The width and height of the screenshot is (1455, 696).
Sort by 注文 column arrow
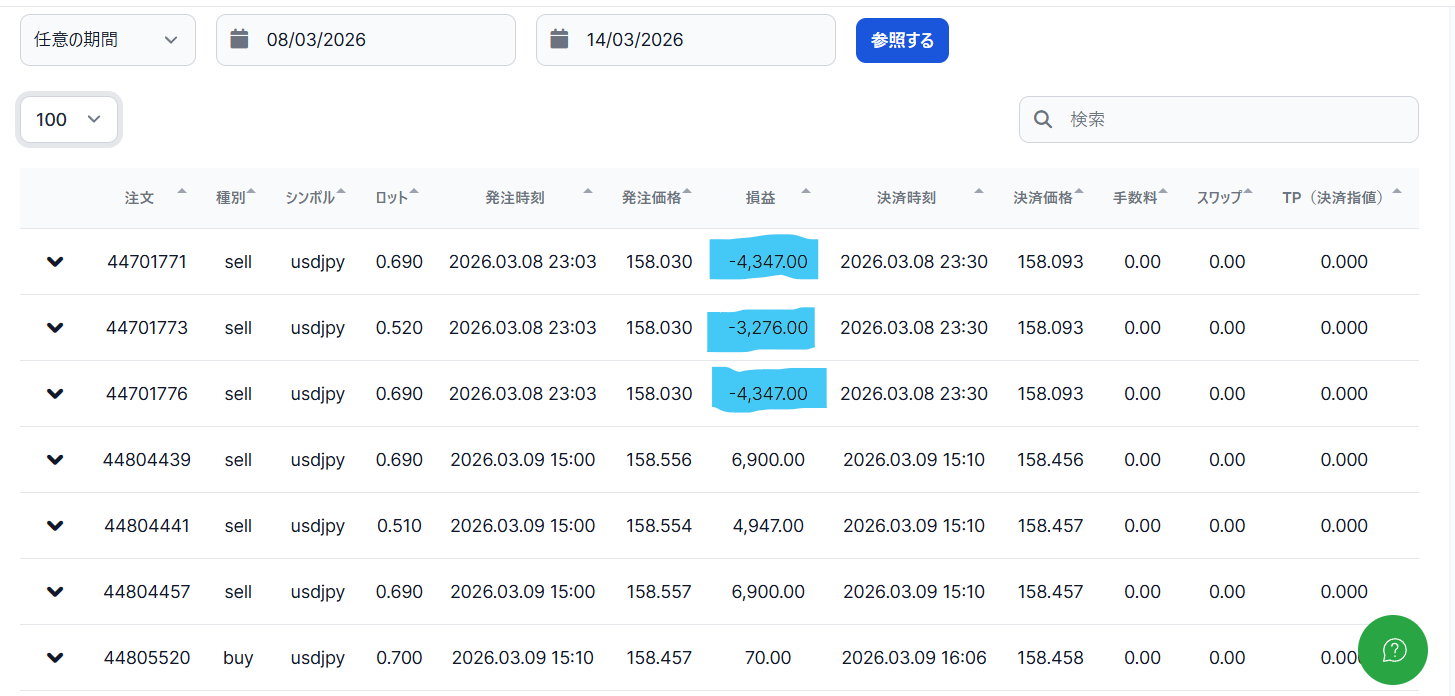[181, 191]
